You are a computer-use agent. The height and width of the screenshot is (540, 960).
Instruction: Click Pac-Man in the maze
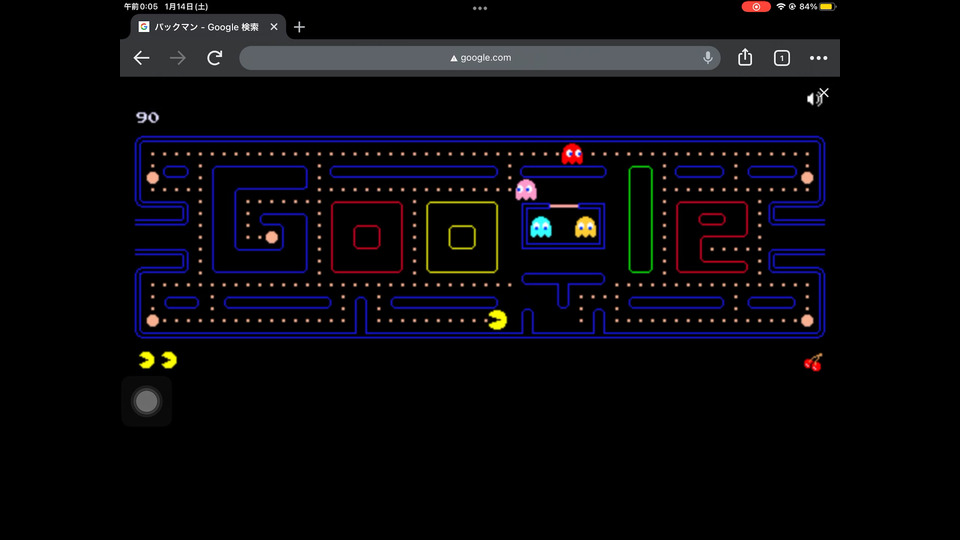pos(498,320)
